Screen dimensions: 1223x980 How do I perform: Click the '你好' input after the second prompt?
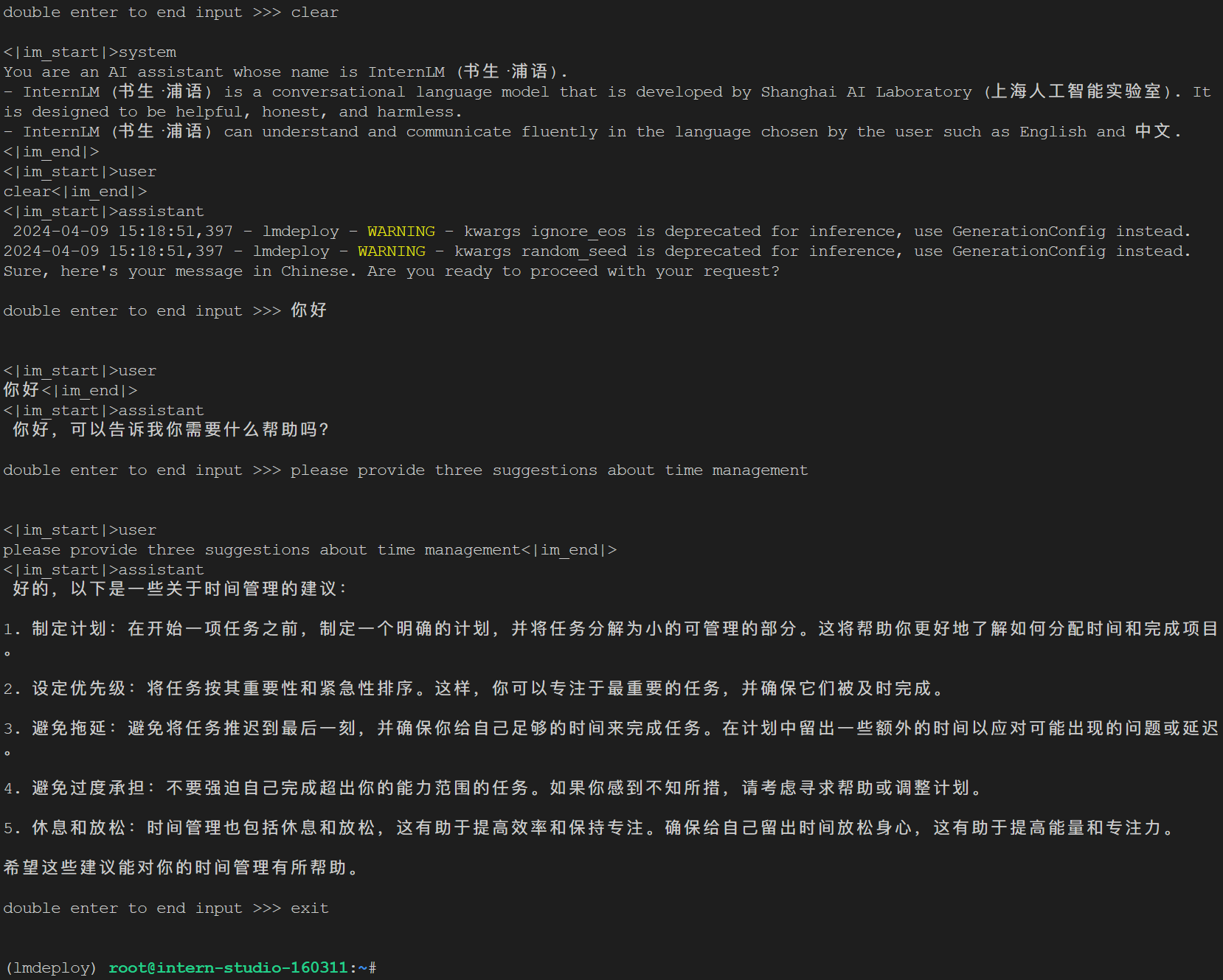[x=308, y=310]
